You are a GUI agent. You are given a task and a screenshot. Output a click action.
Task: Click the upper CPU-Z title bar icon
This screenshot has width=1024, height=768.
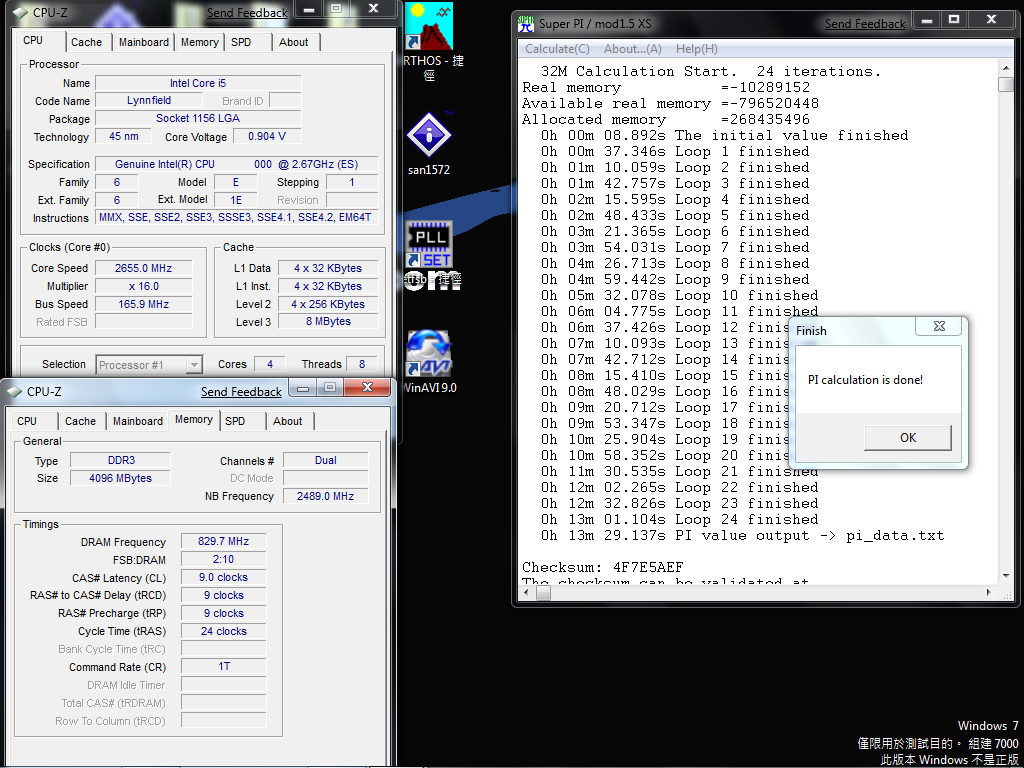(x=20, y=12)
